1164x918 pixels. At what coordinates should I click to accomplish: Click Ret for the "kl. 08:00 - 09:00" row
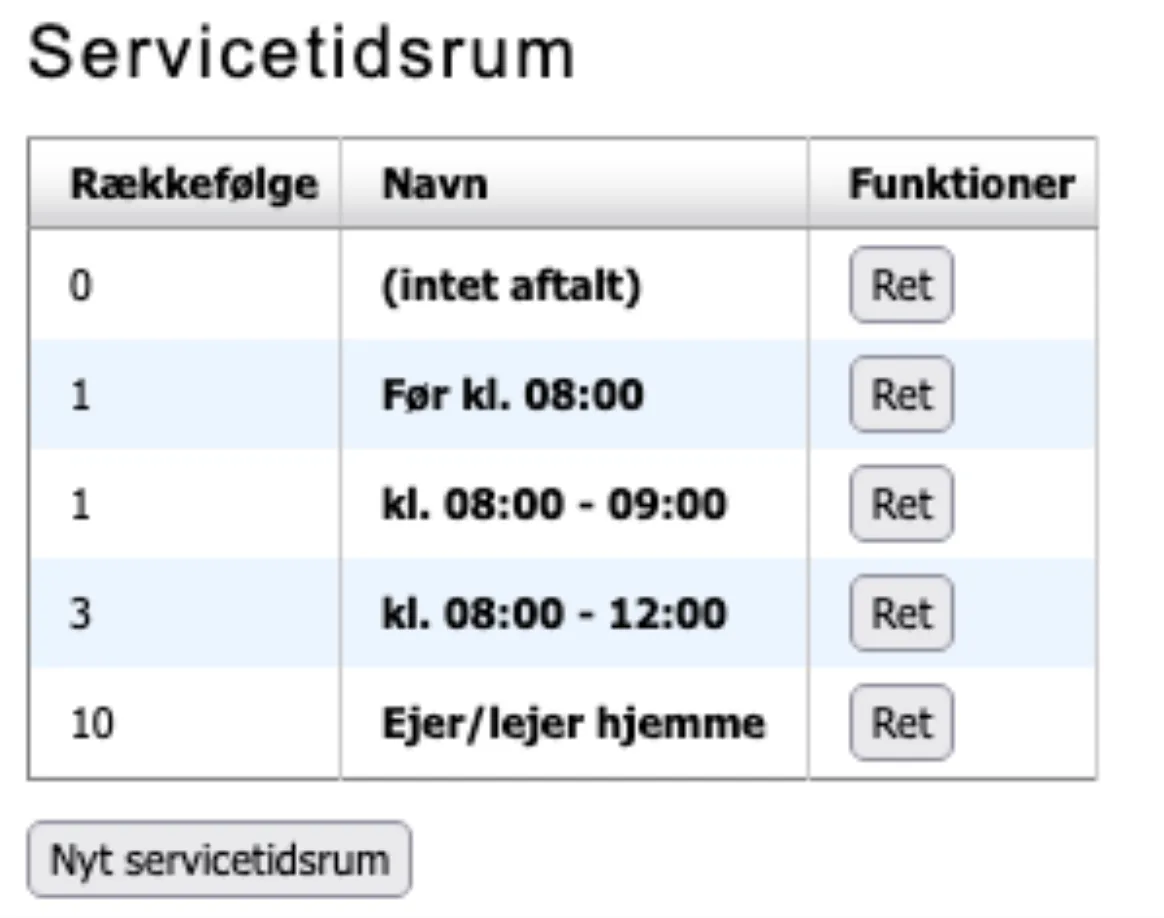click(x=900, y=504)
